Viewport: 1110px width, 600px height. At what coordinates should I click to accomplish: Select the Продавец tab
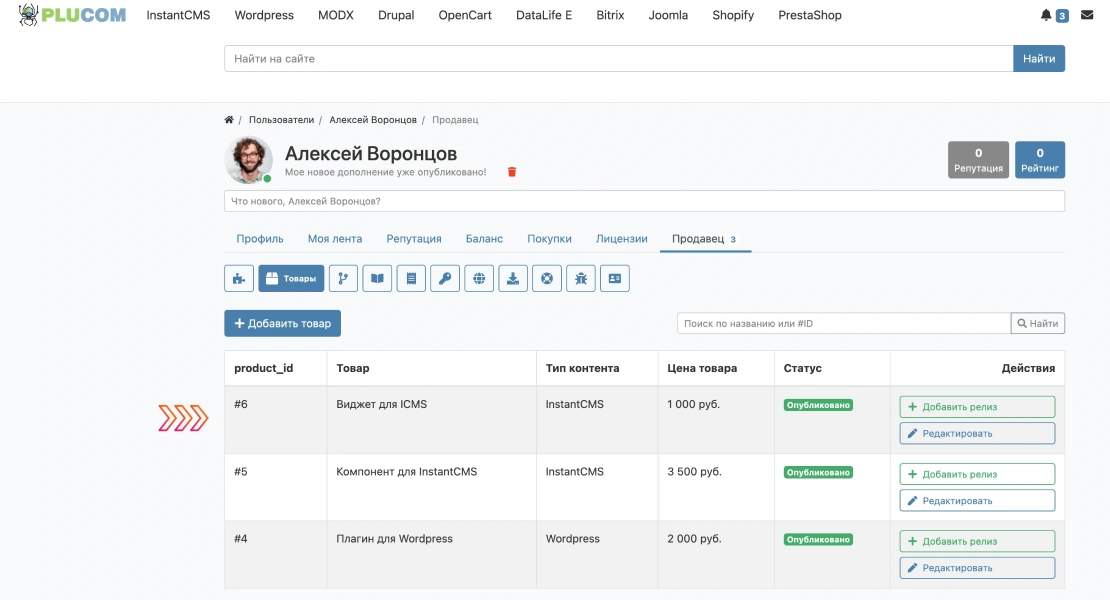[705, 238]
